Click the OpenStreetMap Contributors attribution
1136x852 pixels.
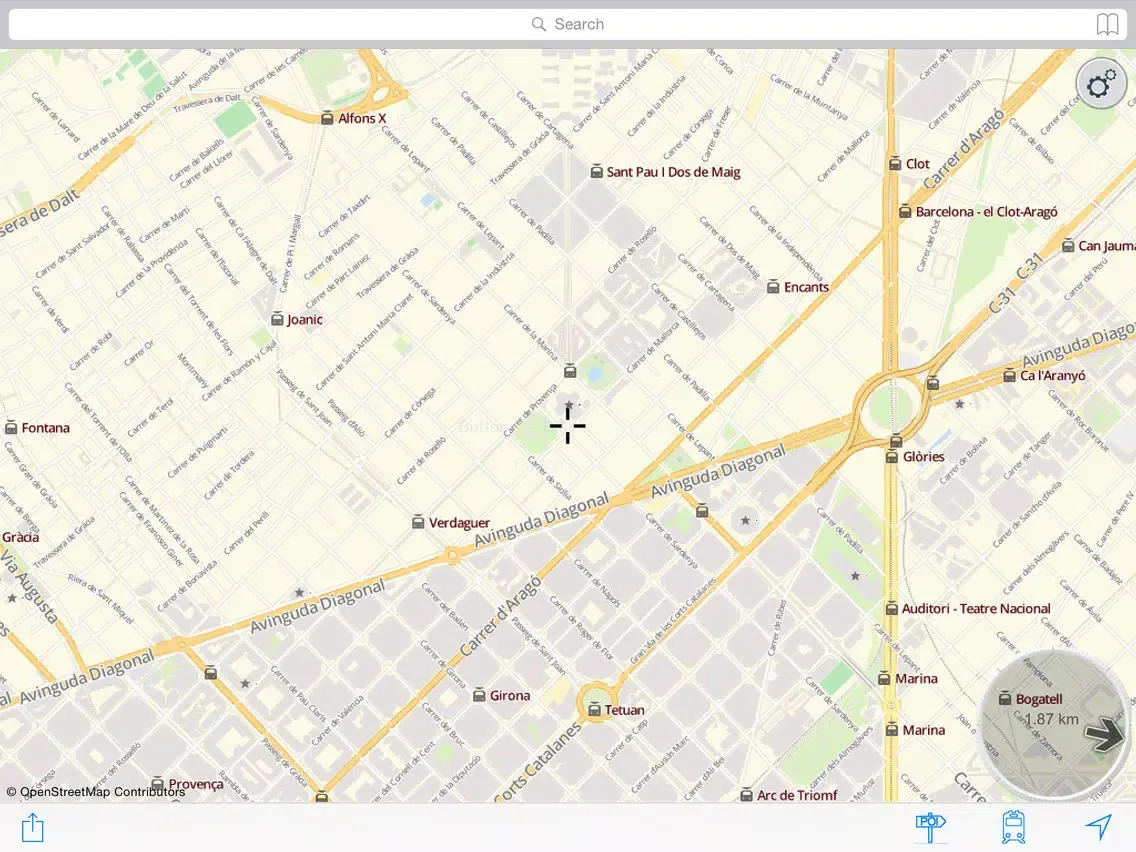(x=96, y=792)
